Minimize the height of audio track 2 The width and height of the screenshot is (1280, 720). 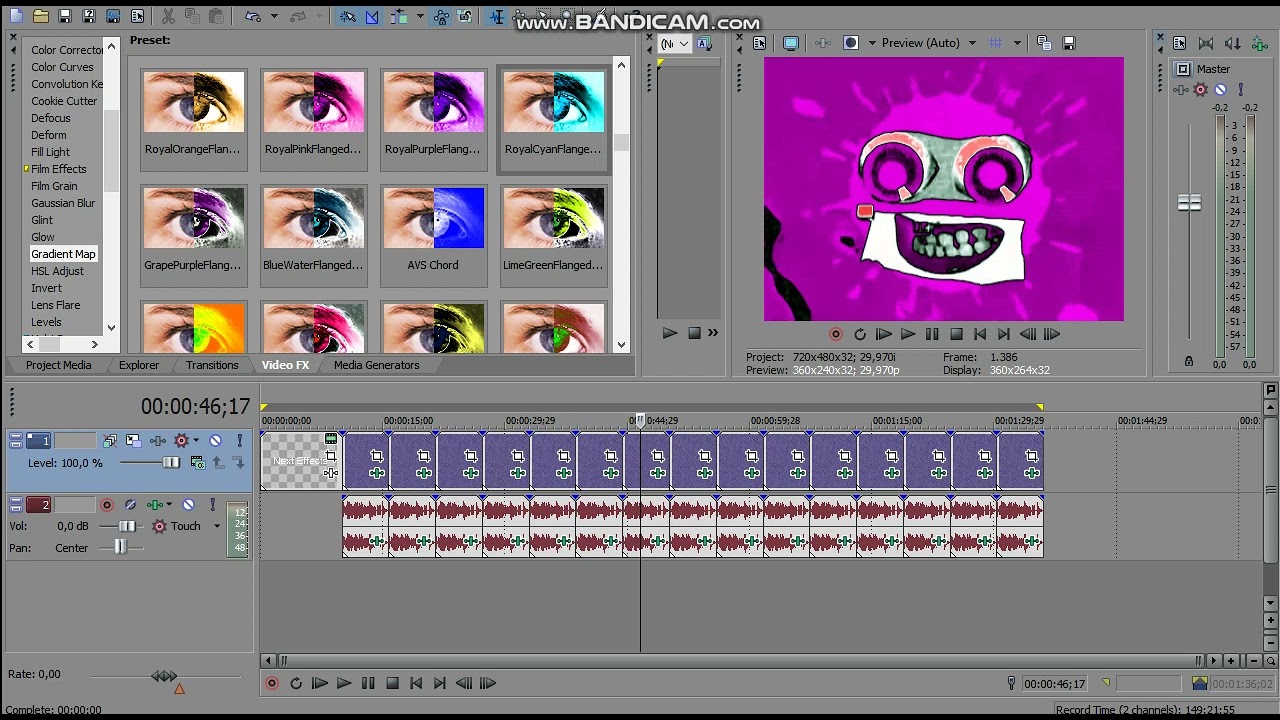click(15, 500)
